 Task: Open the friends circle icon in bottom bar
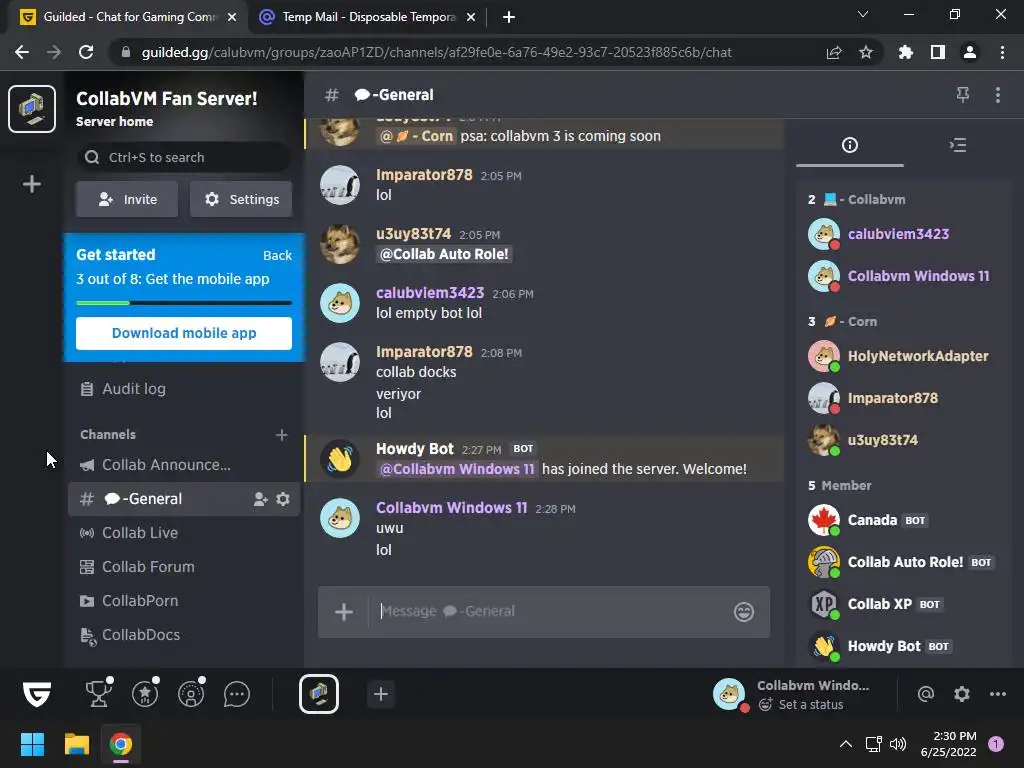191,694
